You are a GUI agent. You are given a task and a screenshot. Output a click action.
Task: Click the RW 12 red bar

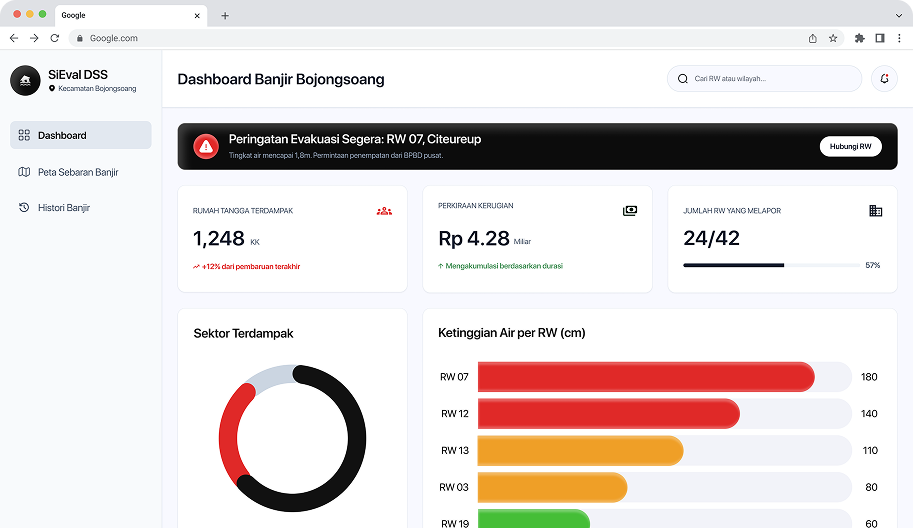608,413
